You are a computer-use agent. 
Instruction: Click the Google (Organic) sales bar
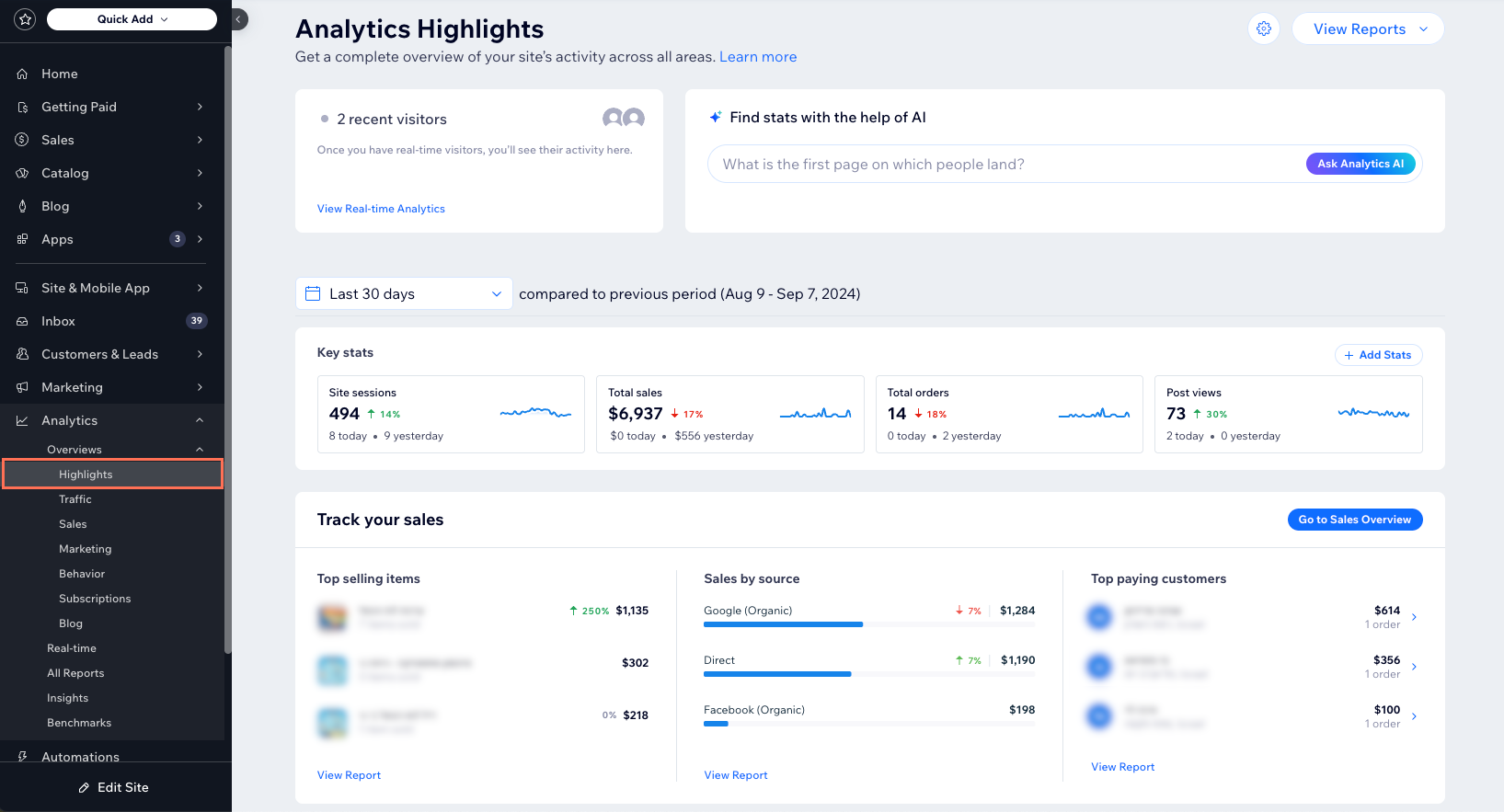[x=869, y=624]
